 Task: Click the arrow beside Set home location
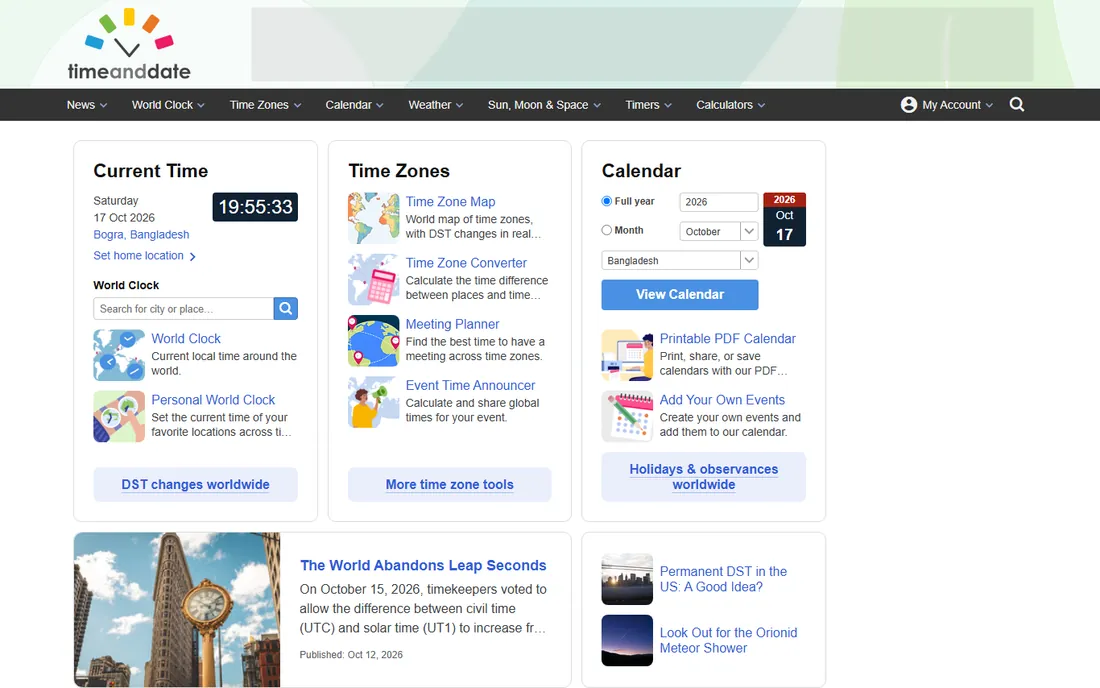(193, 257)
